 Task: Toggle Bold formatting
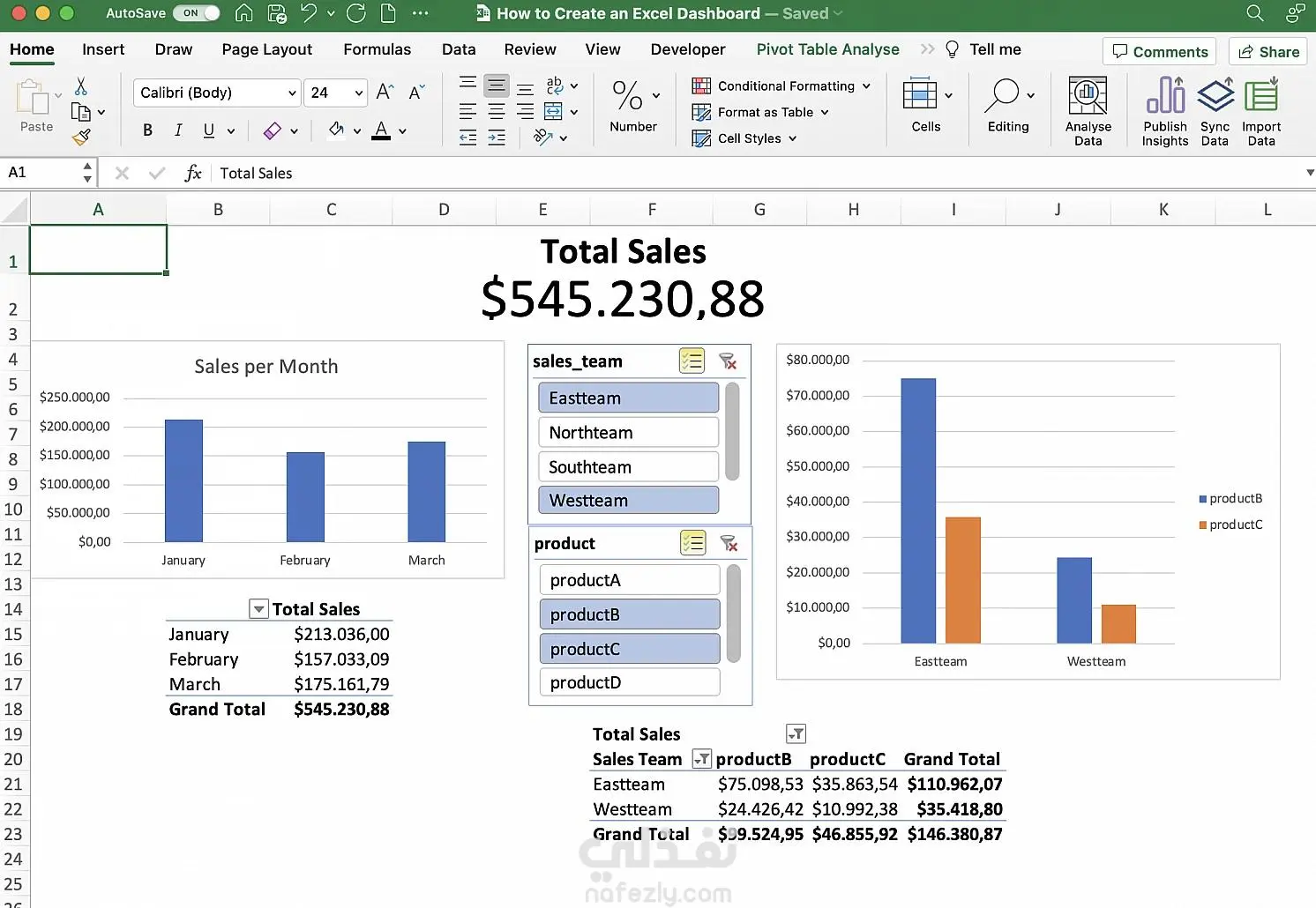tap(147, 130)
